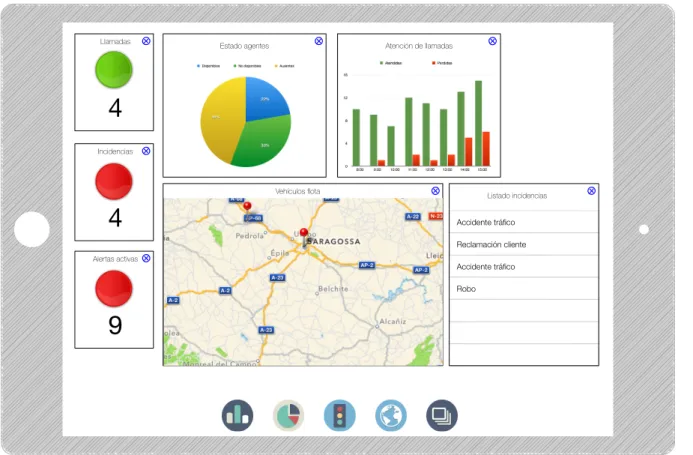This screenshot has width=693, height=455.
Task: Open the bar chart icon in bottom dock
Action: coord(237,415)
